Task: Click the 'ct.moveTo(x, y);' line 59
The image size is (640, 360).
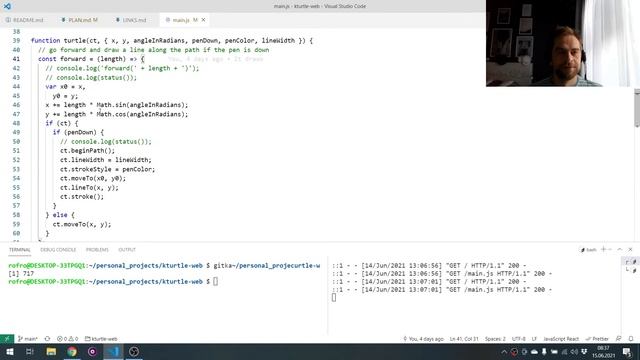Action: 82,224
